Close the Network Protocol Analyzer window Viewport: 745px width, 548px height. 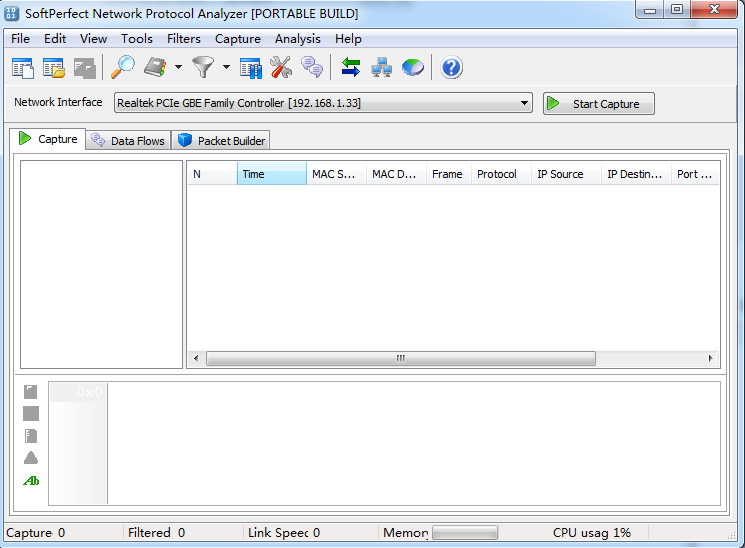714,10
